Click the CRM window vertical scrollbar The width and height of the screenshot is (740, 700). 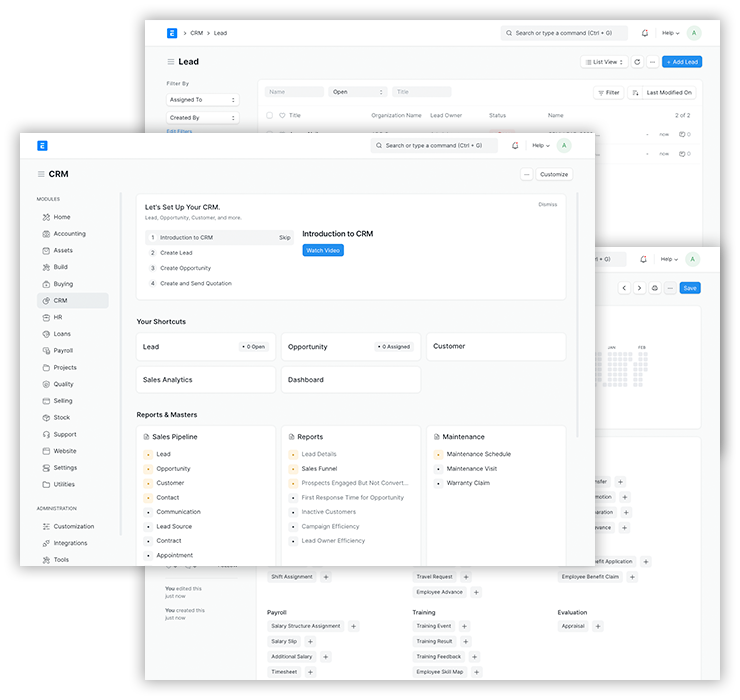click(x=577, y=315)
